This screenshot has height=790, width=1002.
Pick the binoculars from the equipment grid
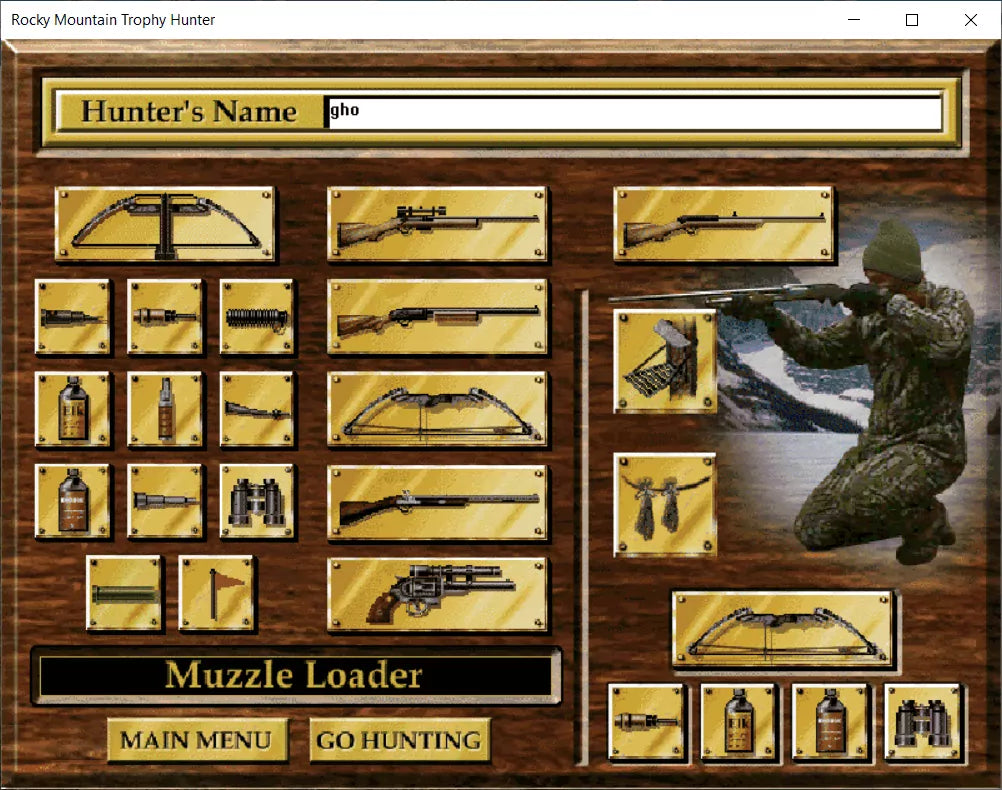(x=257, y=500)
